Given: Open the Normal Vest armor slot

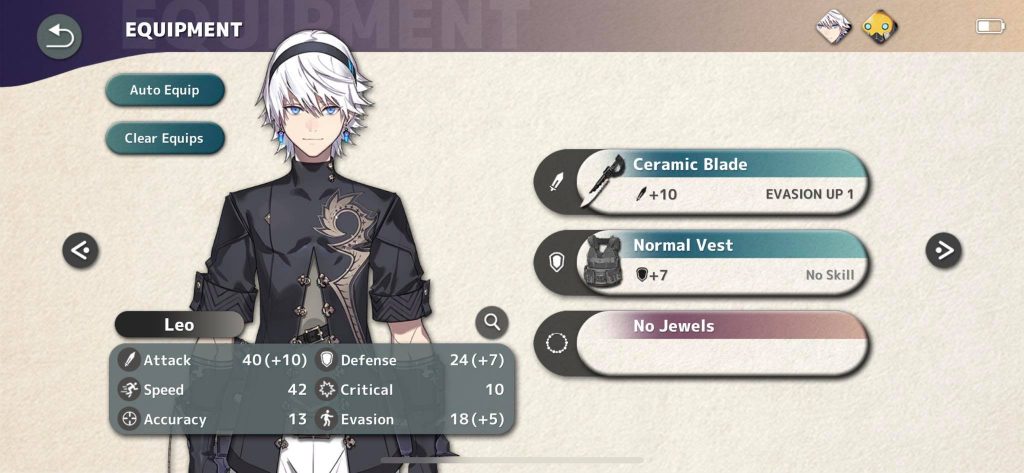Looking at the screenshot, I should [x=701, y=263].
